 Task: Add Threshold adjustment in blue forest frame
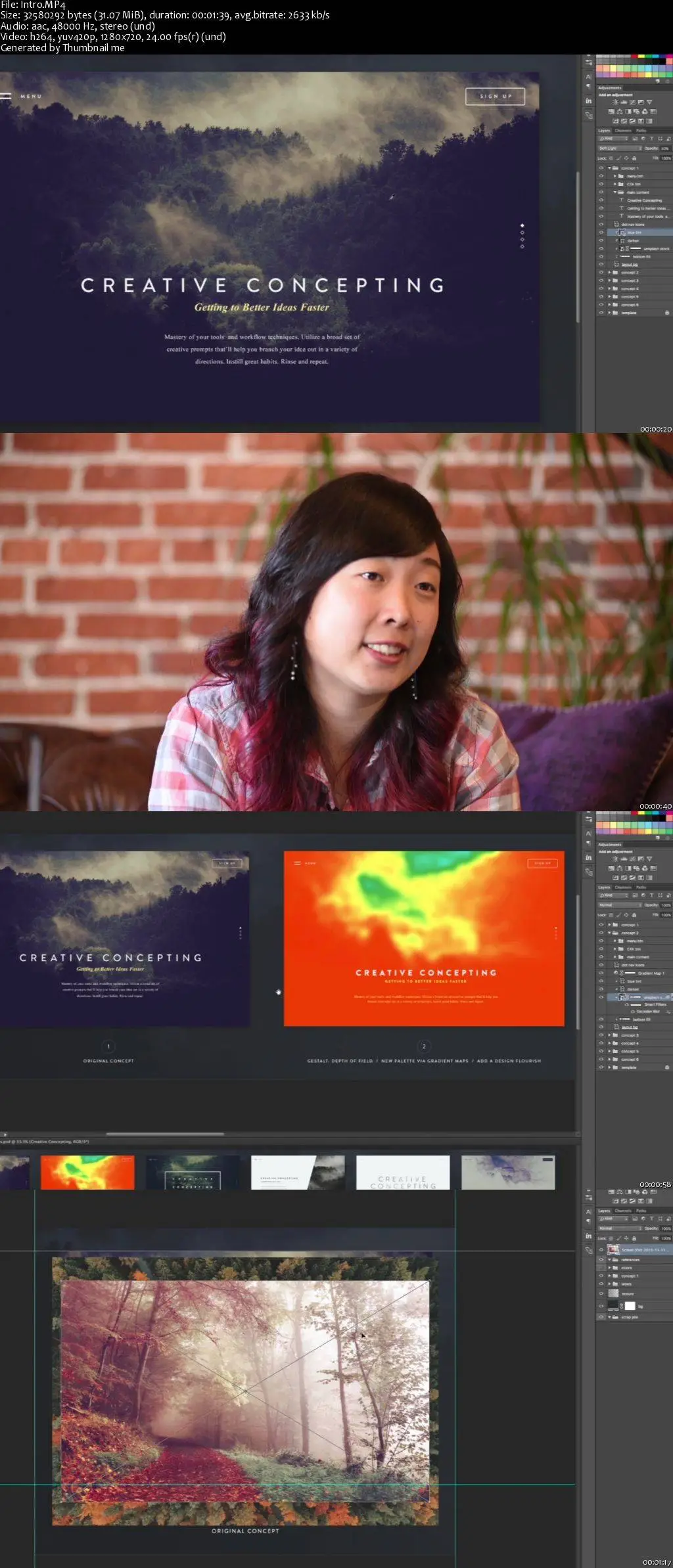click(632, 121)
